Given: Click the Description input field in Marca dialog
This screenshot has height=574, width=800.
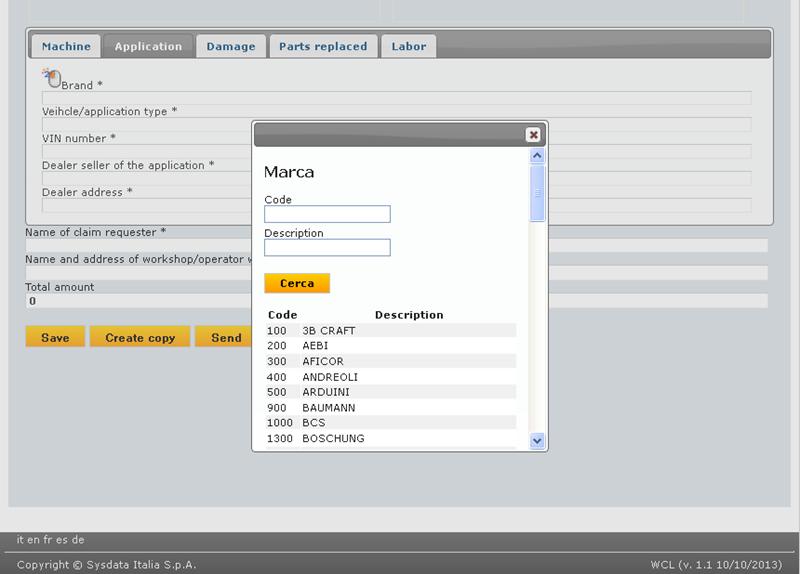Looking at the screenshot, I should tap(327, 247).
